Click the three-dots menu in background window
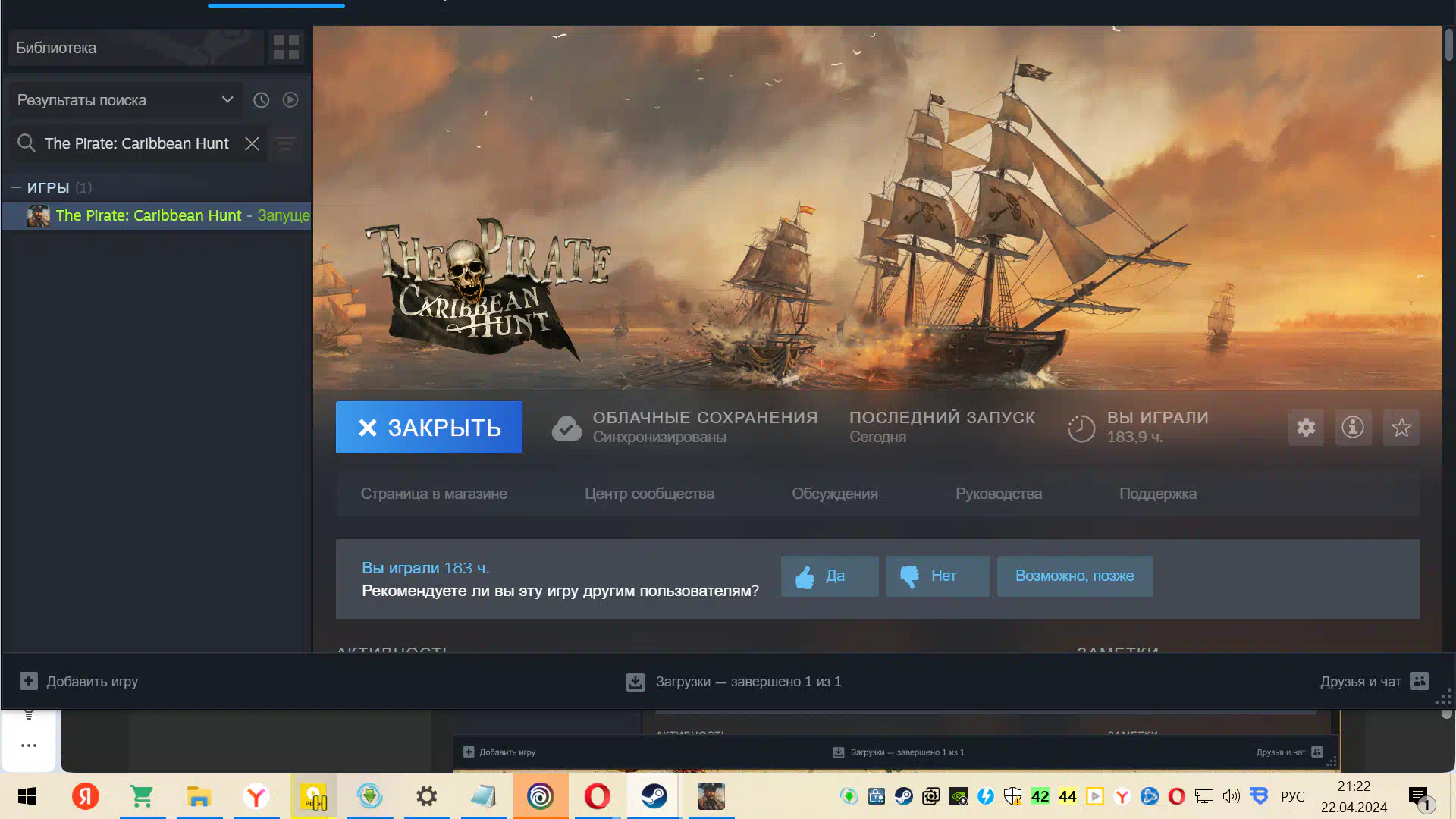 coord(29,745)
